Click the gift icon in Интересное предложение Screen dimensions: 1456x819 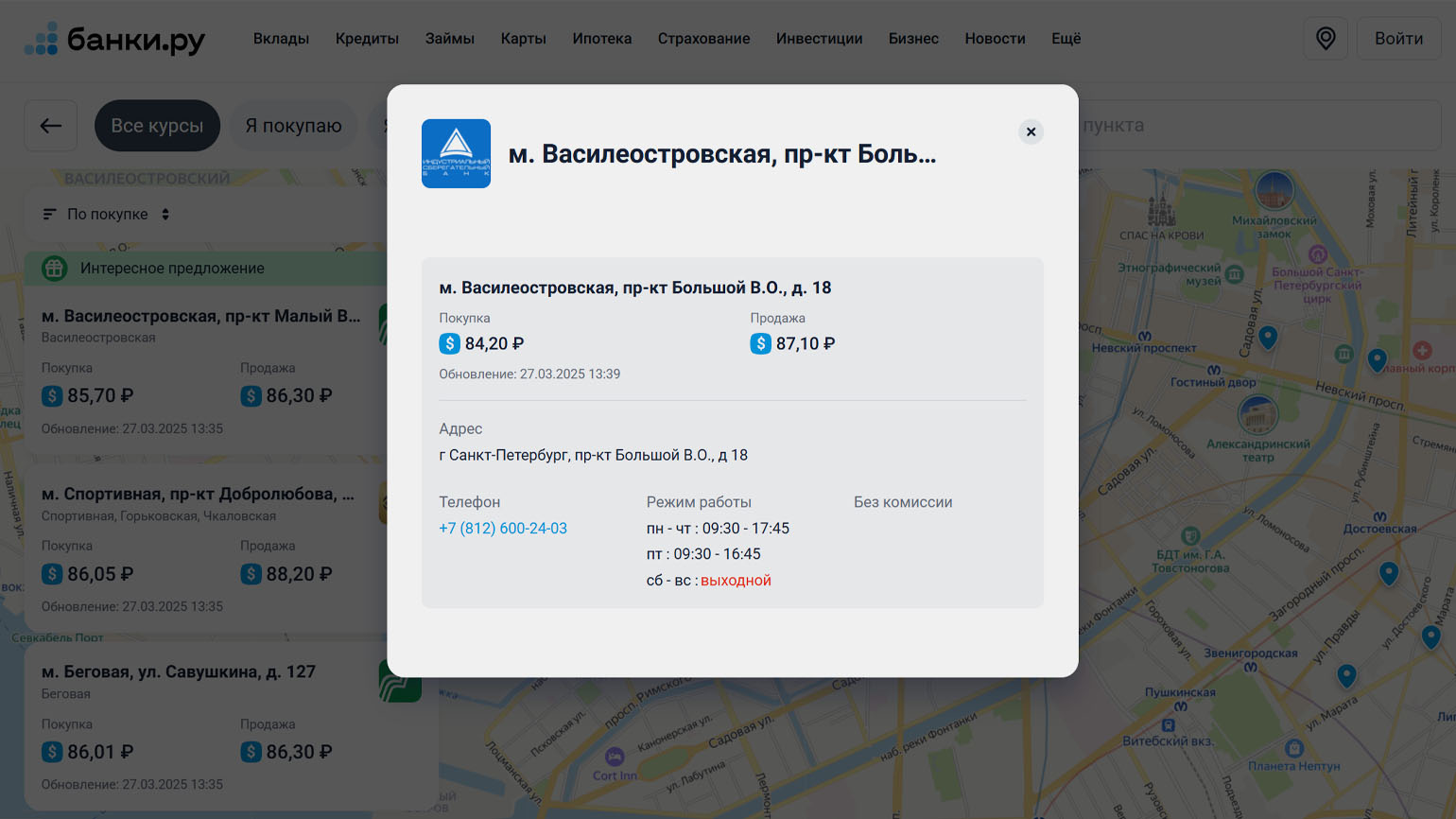[x=55, y=269]
